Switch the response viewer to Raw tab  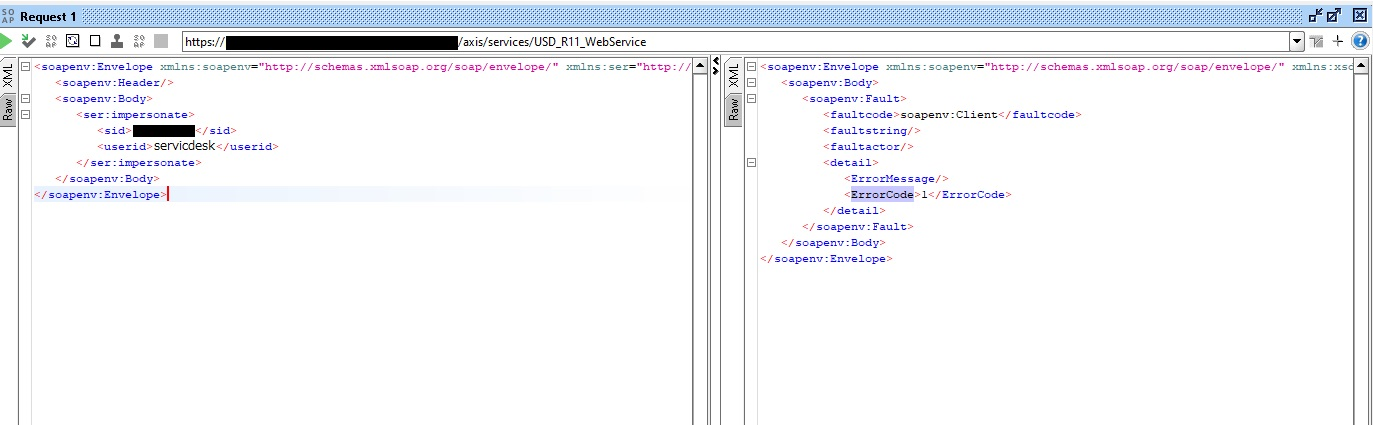coord(734,109)
